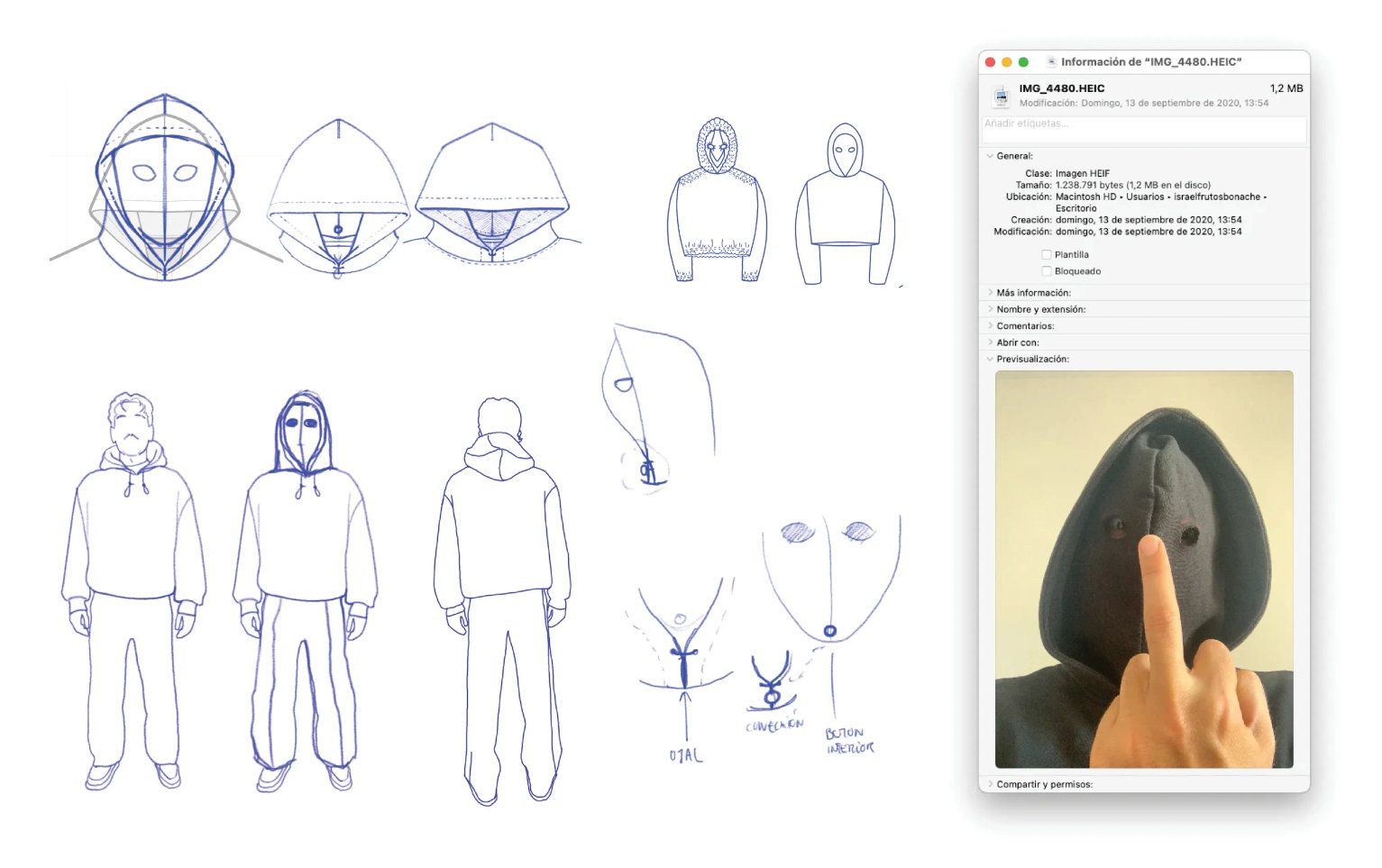Expand the Más información section
This screenshot has height=868, width=1382.
pos(990,293)
